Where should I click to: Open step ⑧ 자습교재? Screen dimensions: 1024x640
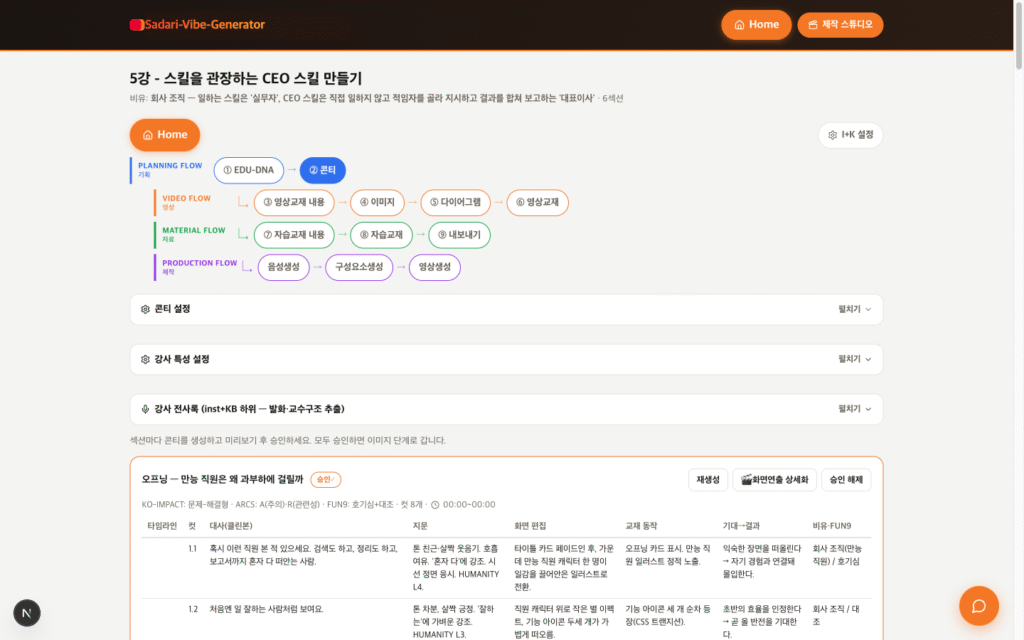coord(381,234)
